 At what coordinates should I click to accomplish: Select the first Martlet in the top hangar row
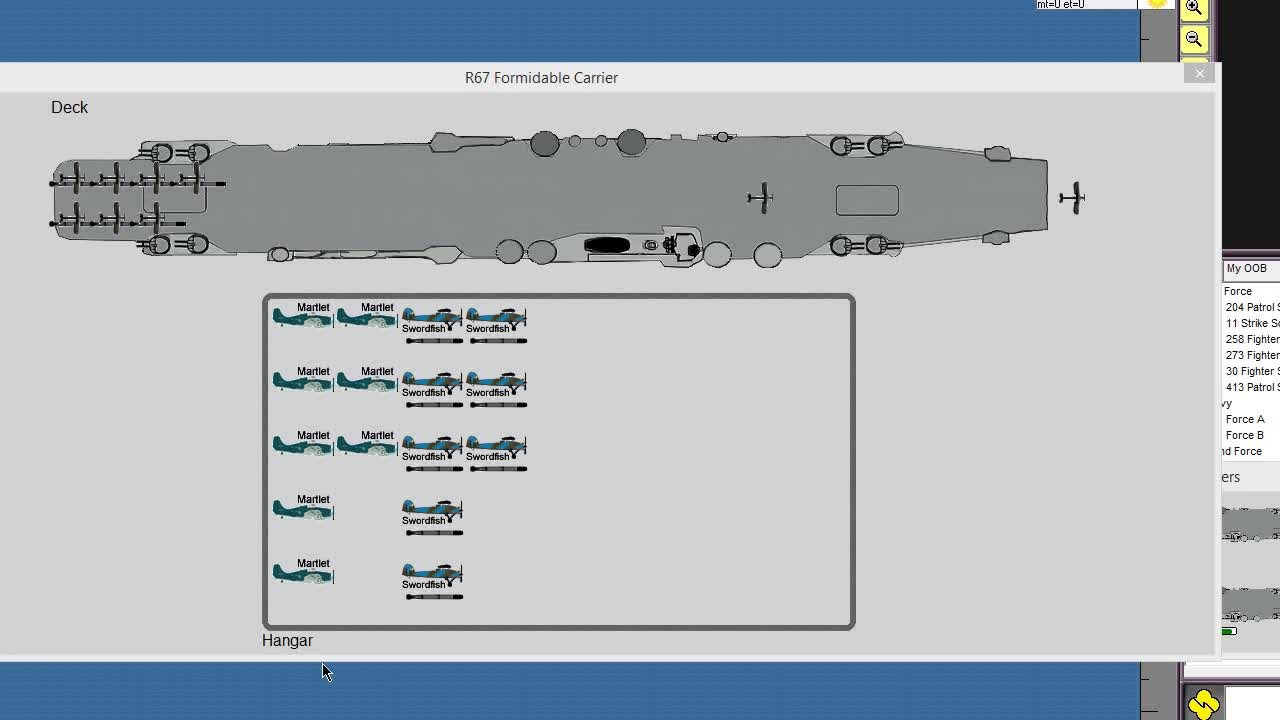click(302, 317)
